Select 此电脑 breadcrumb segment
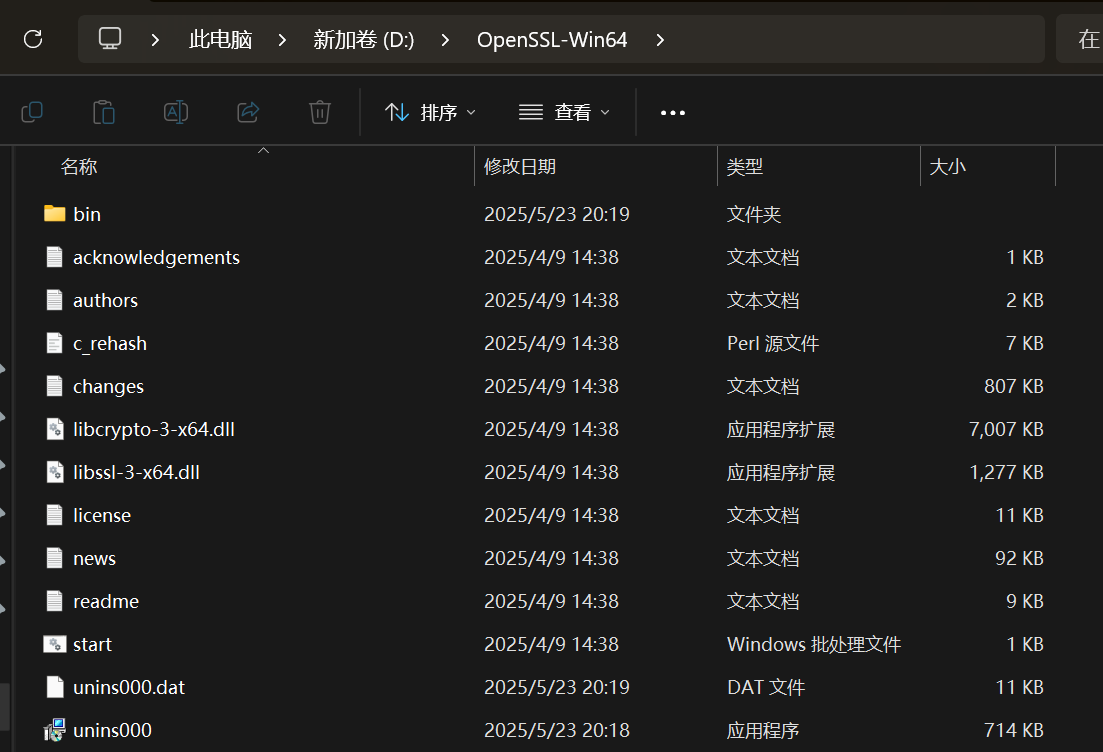Image resolution: width=1103 pixels, height=752 pixels. (220, 40)
